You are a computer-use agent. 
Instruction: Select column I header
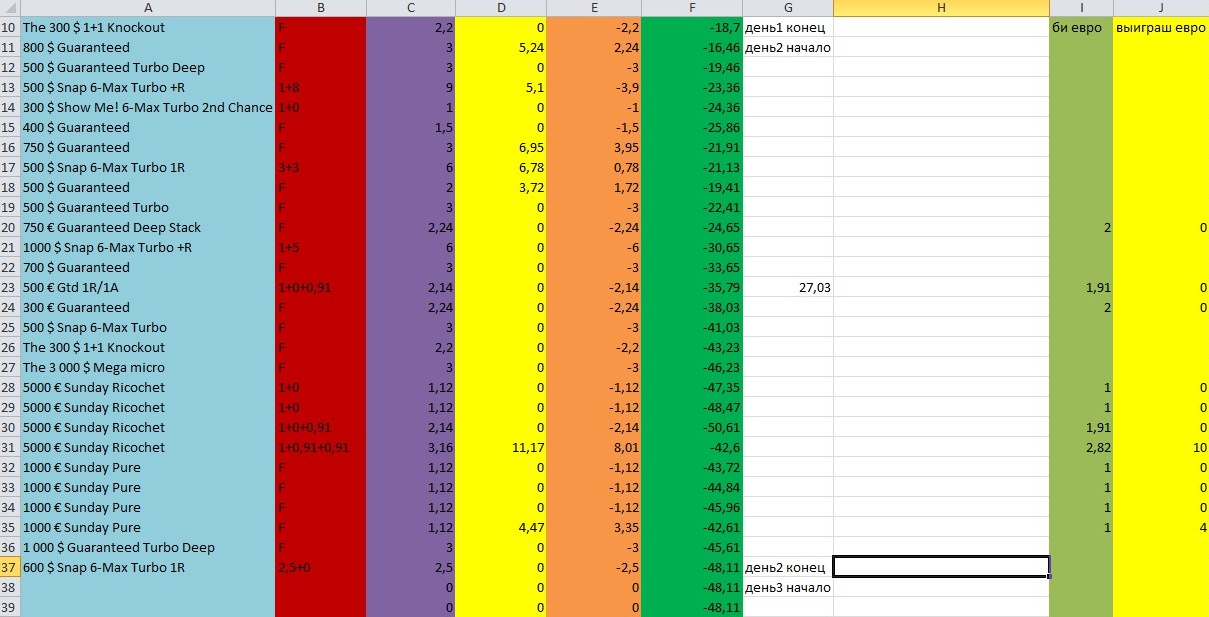click(1081, 8)
